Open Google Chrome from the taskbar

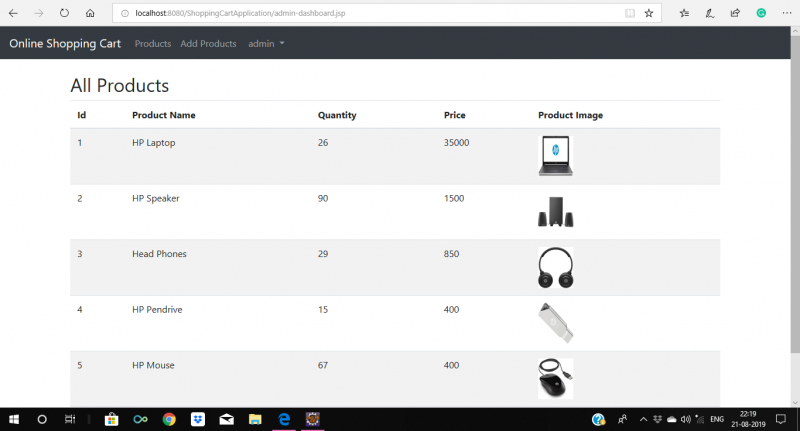pyautogui.click(x=169, y=419)
